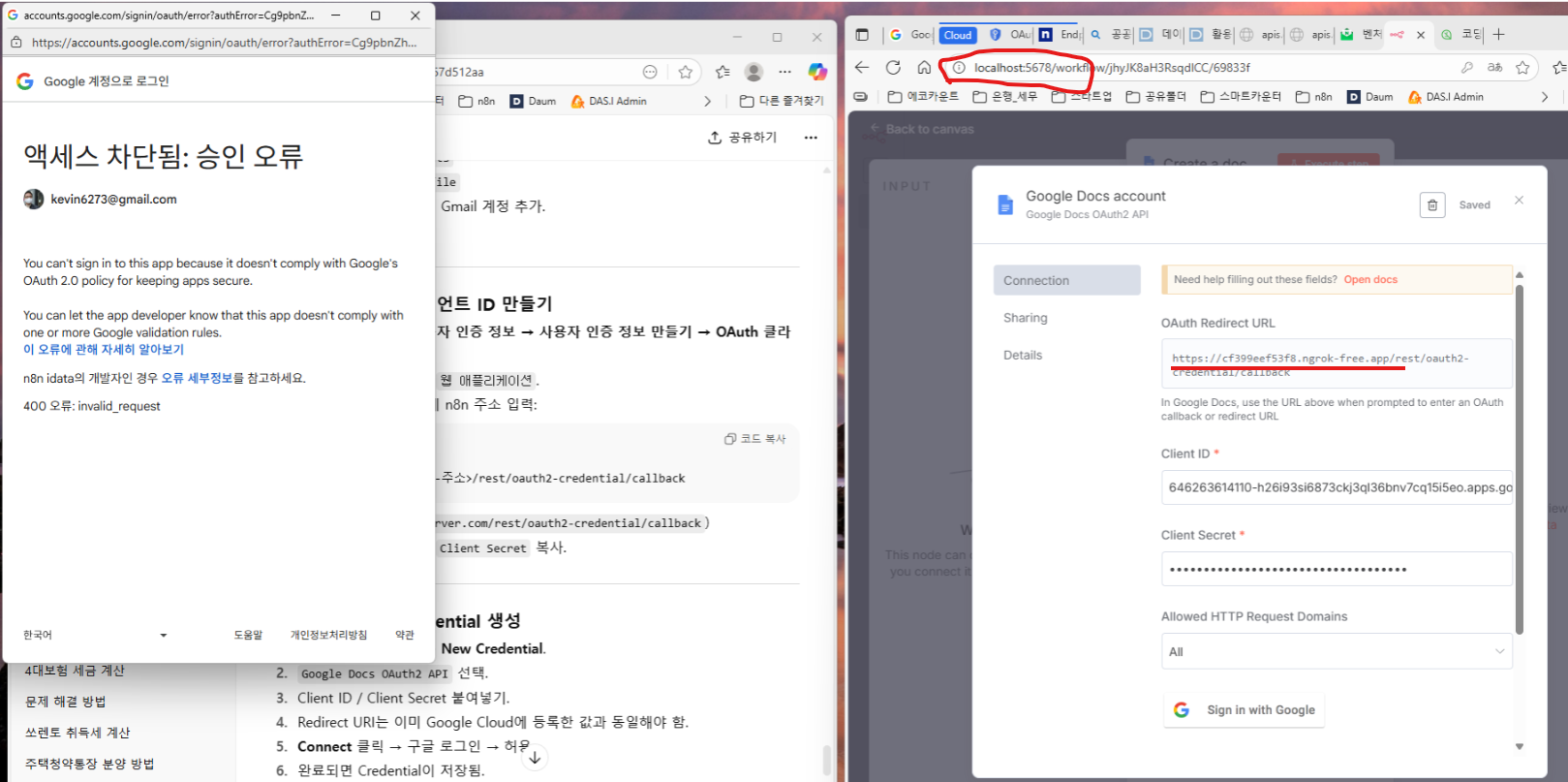Open the 약관 terms link
Screen dimensions: 1568x782
pos(405,635)
